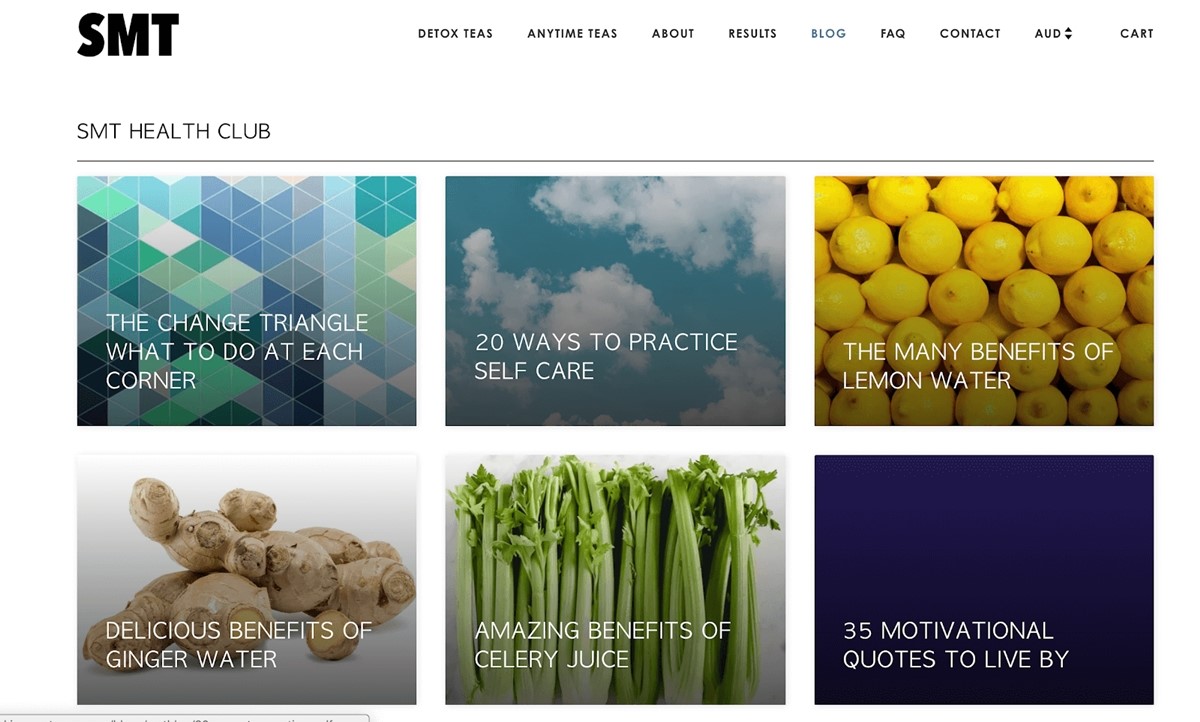Open 35 Motivational Quotes to Live By post
This screenshot has height=722, width=1200.
pyautogui.click(x=984, y=580)
